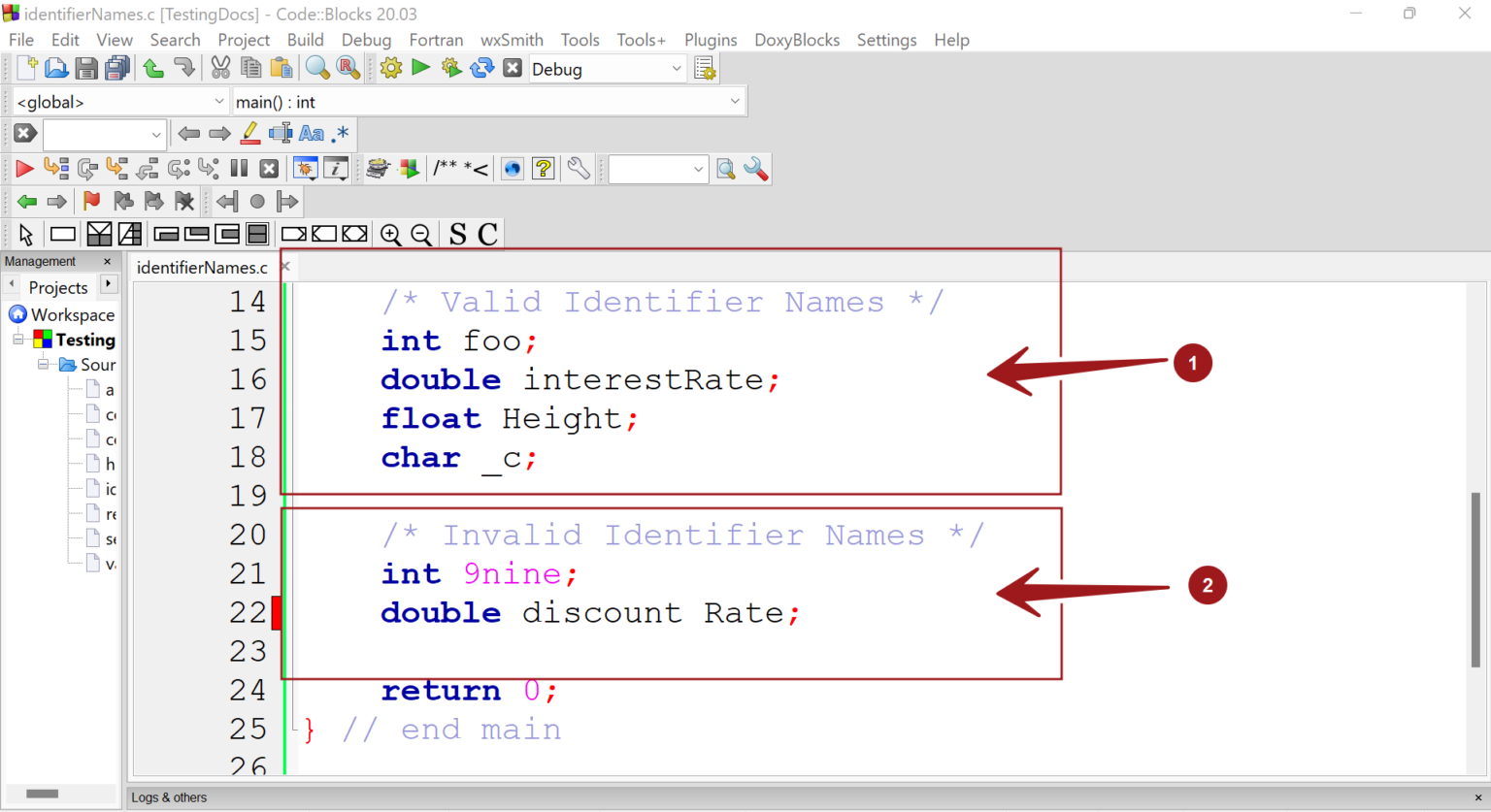Viewport: 1491px width, 812px height.
Task: Paste from clipboard in the main toolbar
Action: (x=282, y=68)
